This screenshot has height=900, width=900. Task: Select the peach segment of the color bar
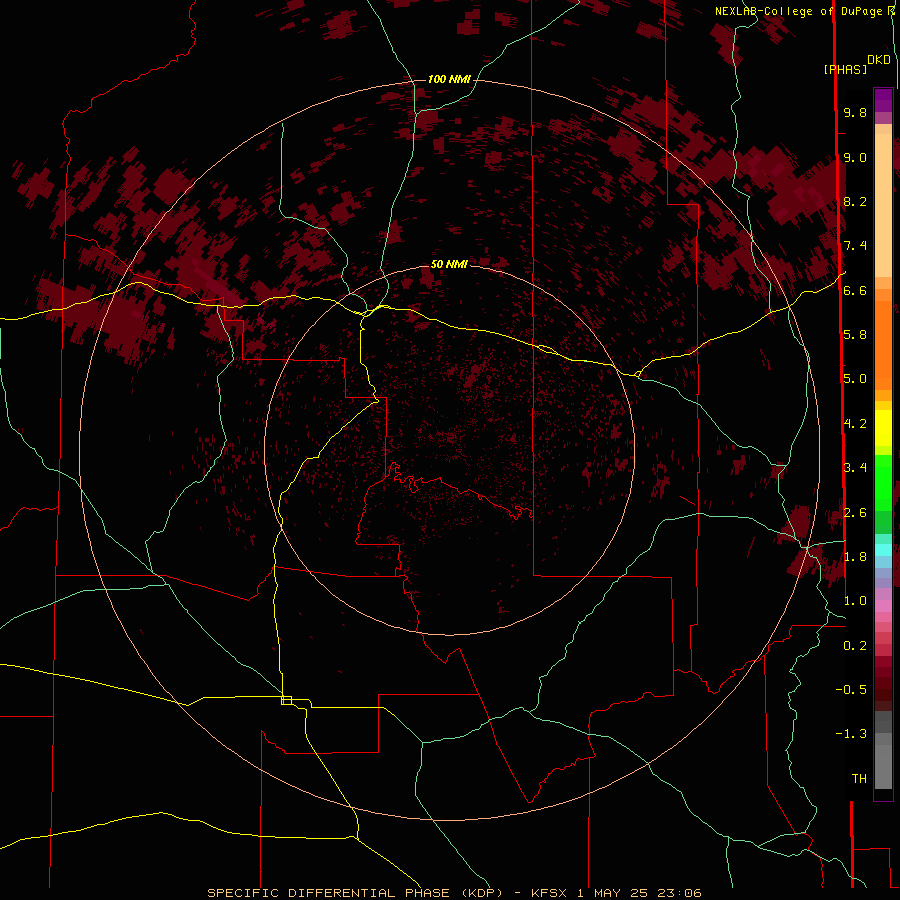pyautogui.click(x=883, y=201)
